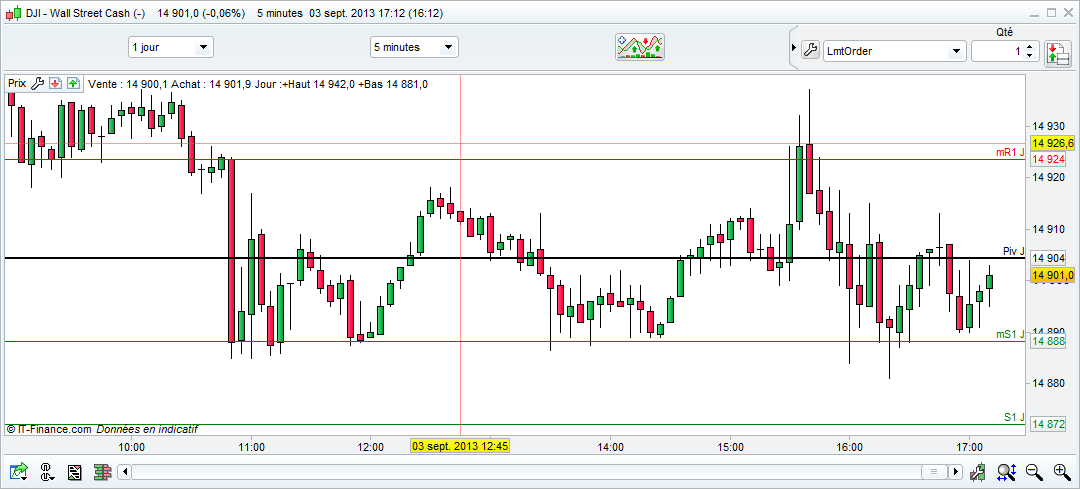Open order settings wrench next to LmtOrder
The image size is (1080, 489).
(810, 50)
